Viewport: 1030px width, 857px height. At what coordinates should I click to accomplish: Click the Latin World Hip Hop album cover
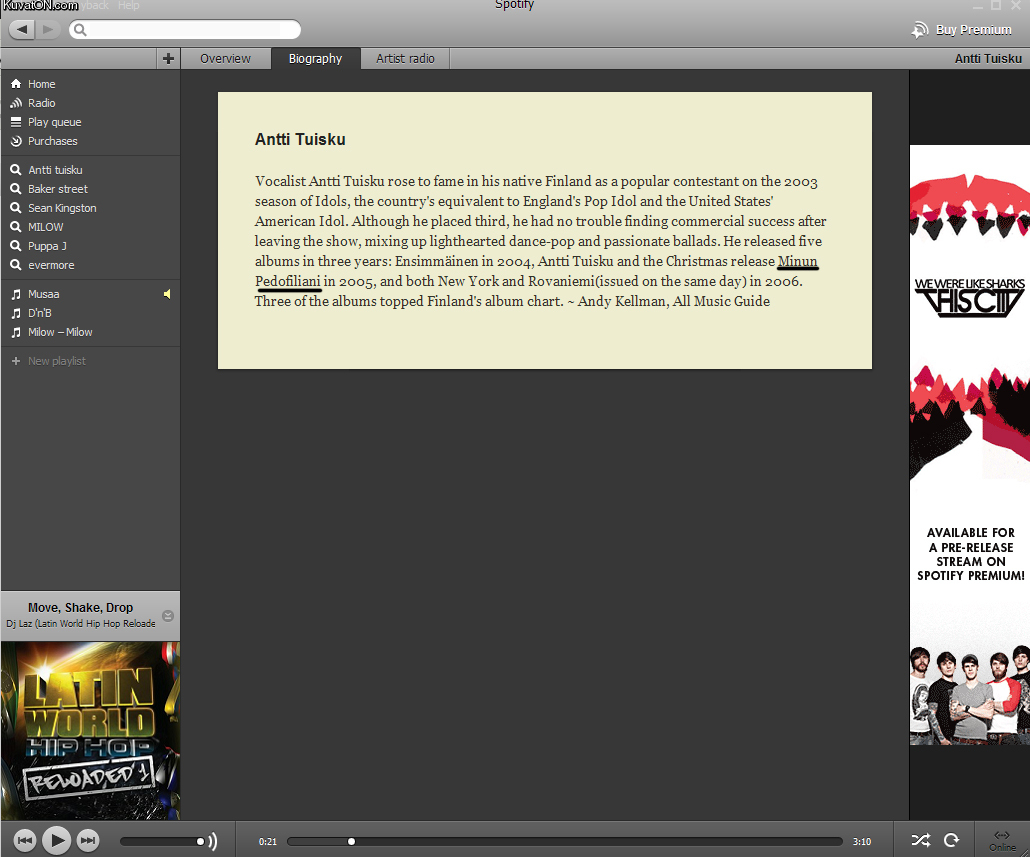coord(90,731)
